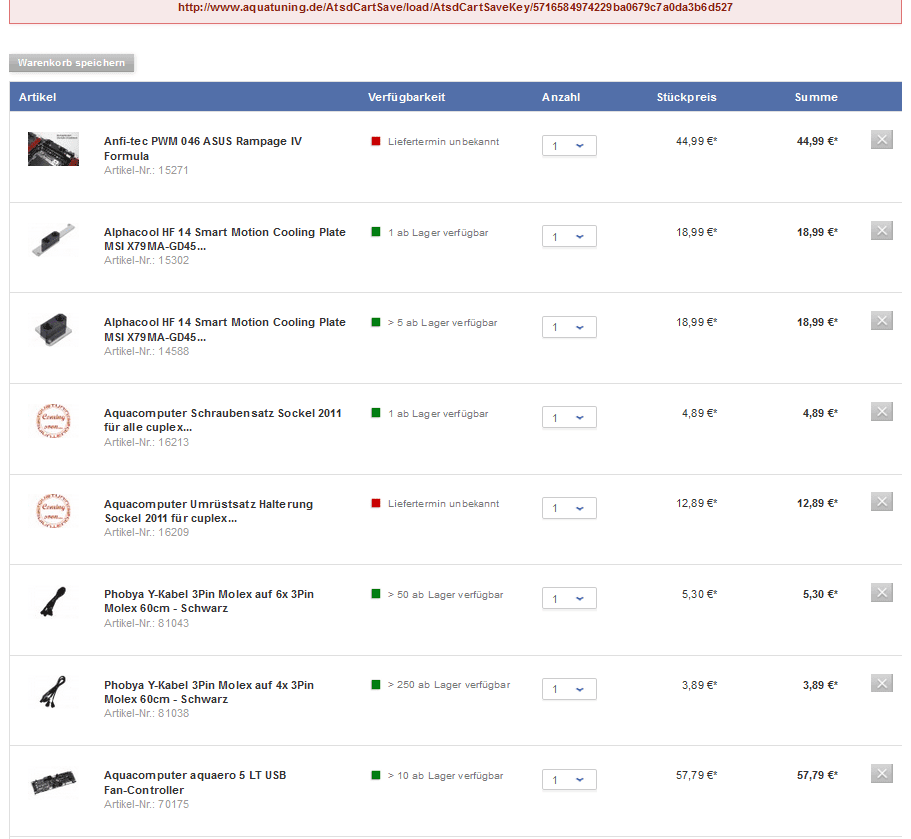This screenshot has height=839, width=911.
Task: Click green stock indicator for article 14588
Action: pyautogui.click(x=376, y=322)
